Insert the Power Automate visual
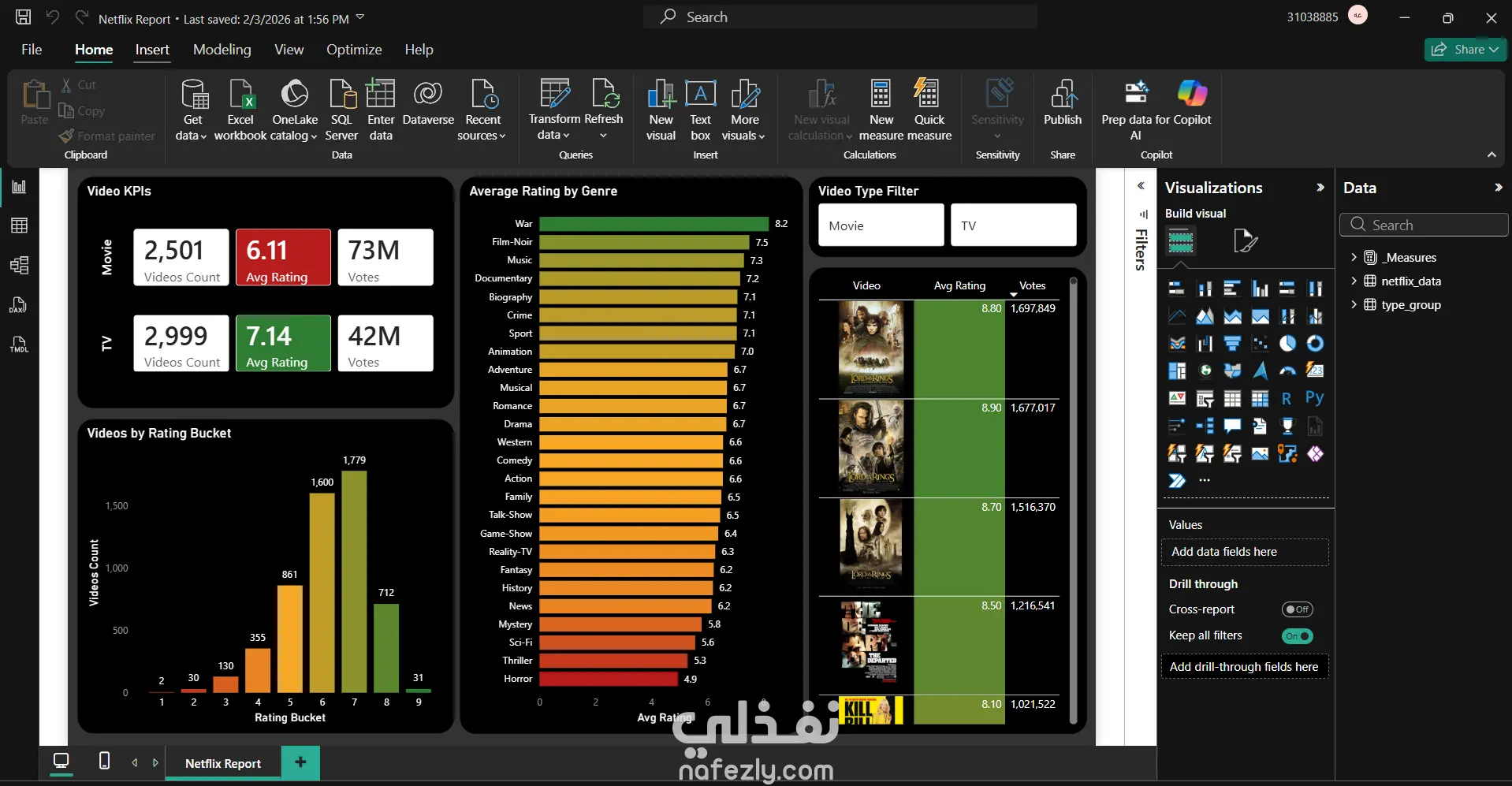Screen dimensions: 1512x786 1177,481
